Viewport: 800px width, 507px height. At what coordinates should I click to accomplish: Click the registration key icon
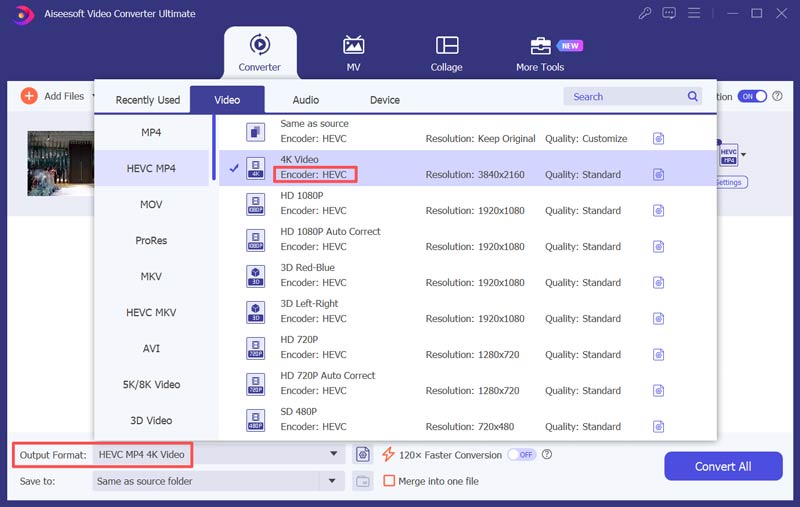pos(644,14)
